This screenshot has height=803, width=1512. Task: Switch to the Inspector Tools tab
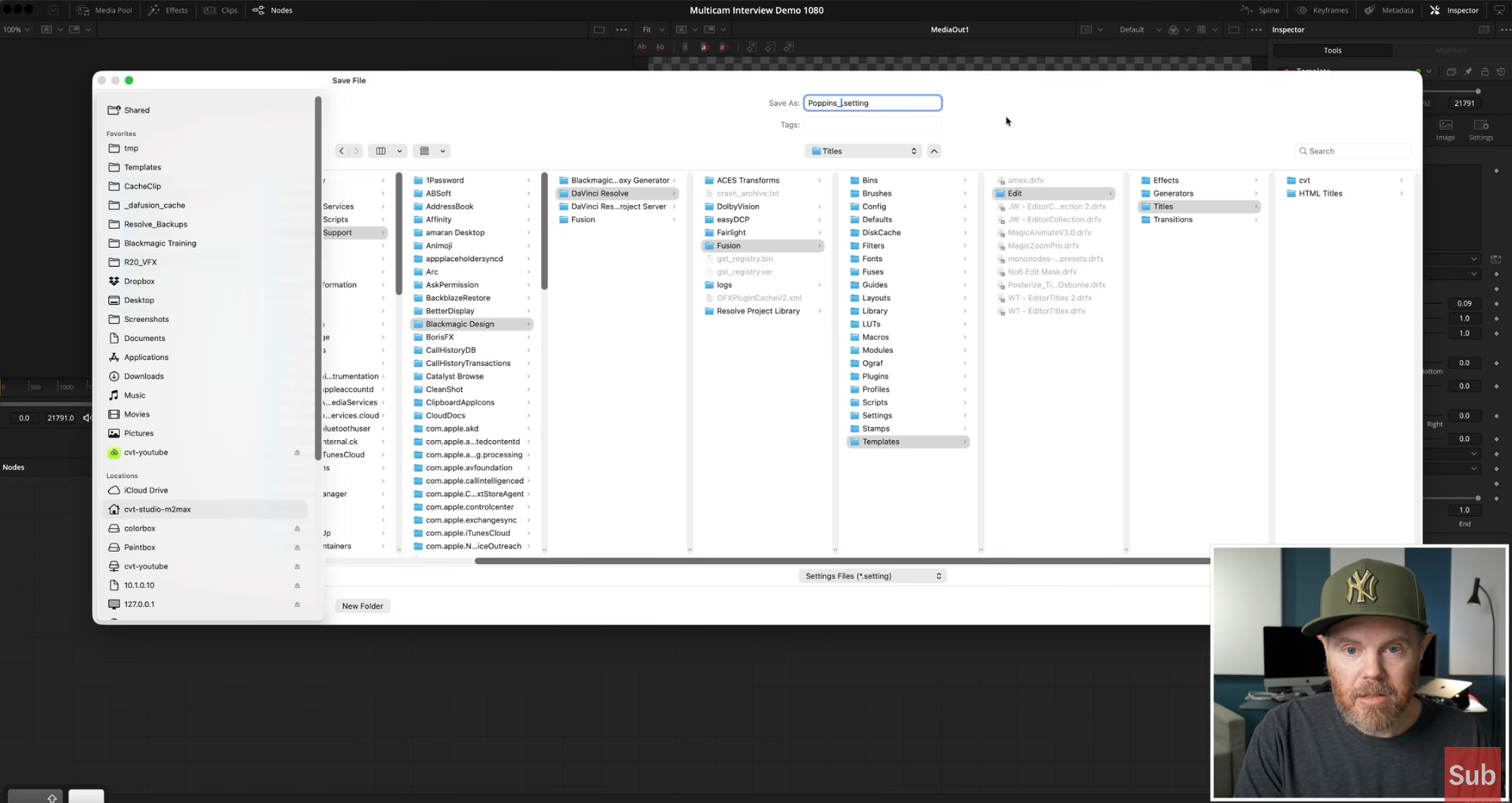1333,51
